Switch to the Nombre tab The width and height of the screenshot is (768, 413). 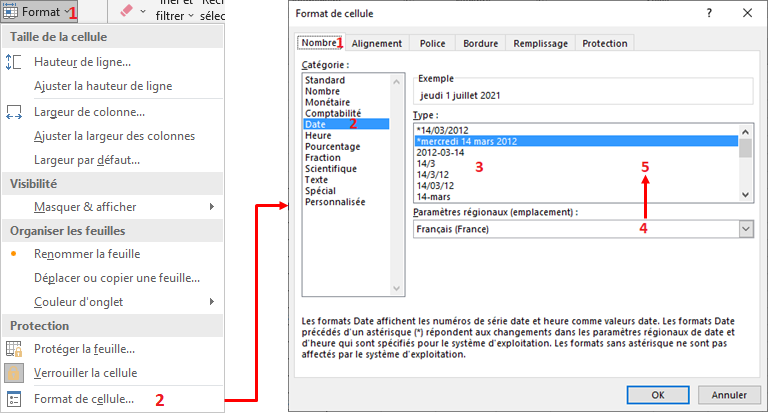[320, 43]
